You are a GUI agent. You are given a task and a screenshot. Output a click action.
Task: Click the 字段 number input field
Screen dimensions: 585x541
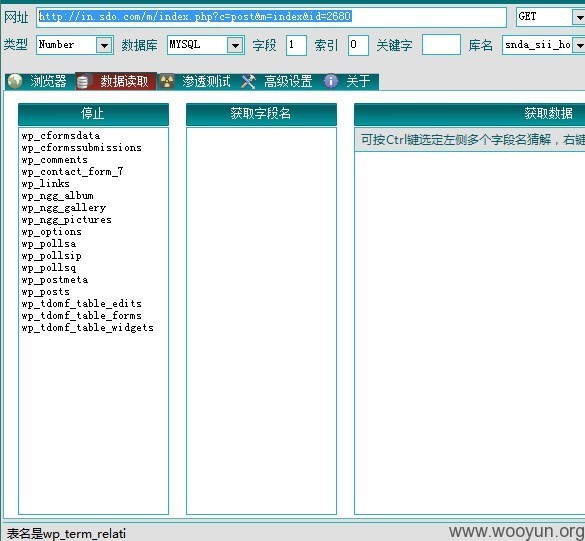coord(296,45)
